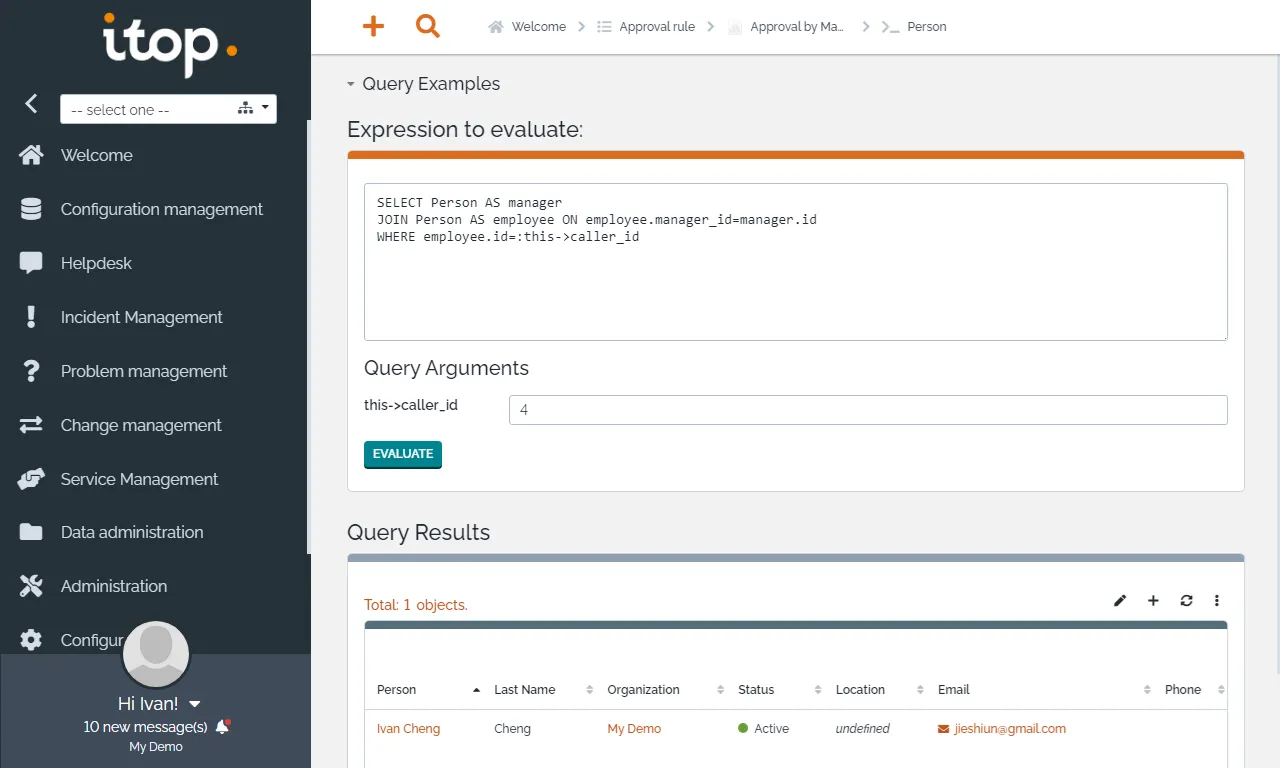Refresh the query results list
The image size is (1280, 768).
tap(1186, 601)
